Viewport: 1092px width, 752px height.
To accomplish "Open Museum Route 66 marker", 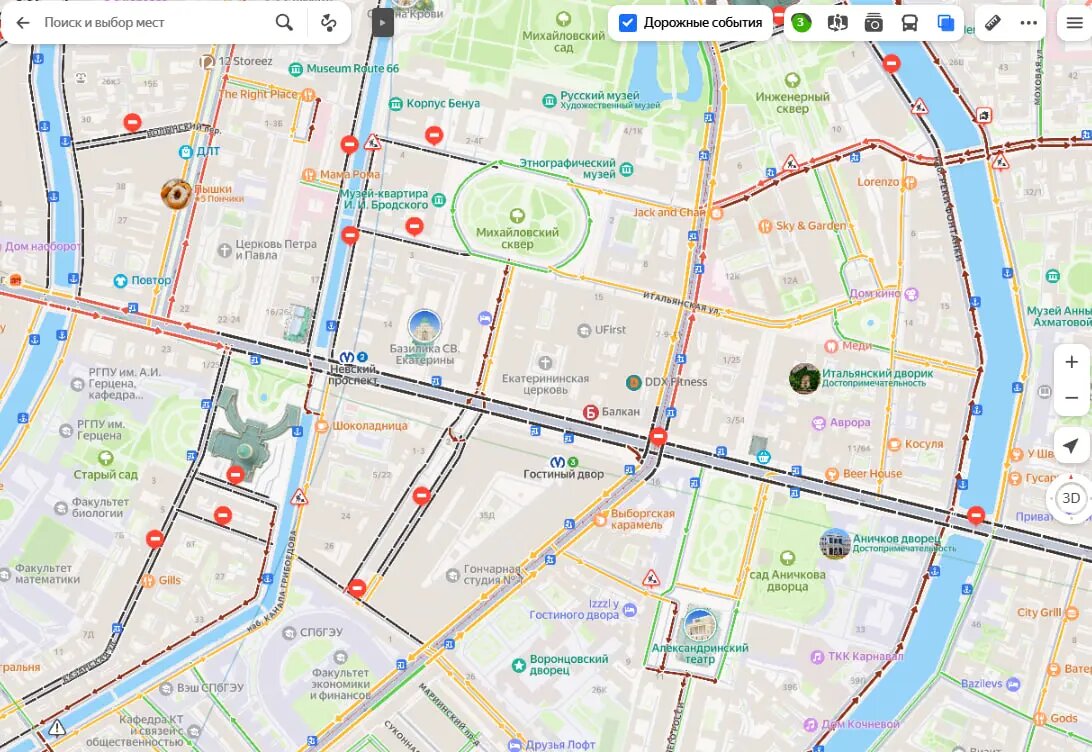I will [x=296, y=69].
